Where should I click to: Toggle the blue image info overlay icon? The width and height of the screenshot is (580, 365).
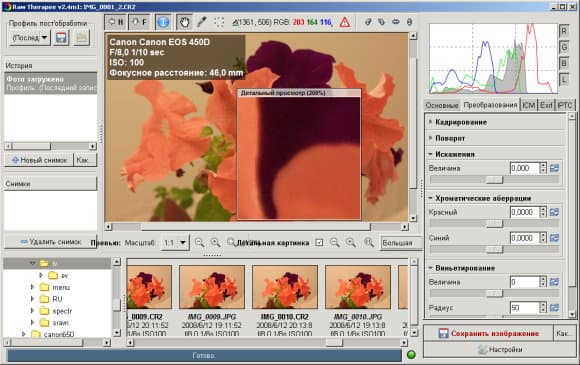click(163, 22)
